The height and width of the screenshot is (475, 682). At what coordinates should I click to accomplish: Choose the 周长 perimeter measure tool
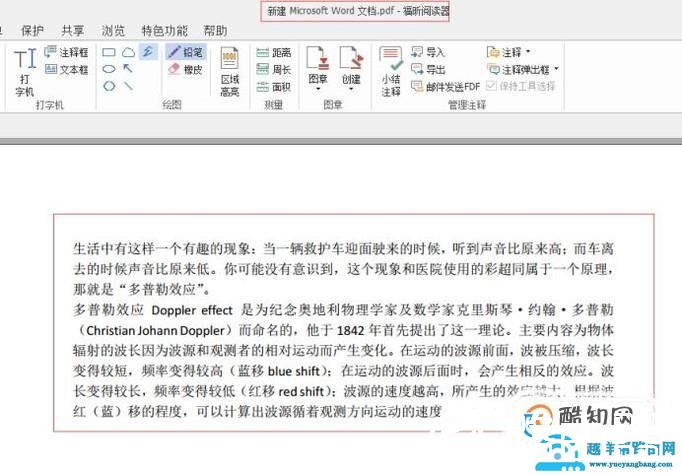point(274,70)
